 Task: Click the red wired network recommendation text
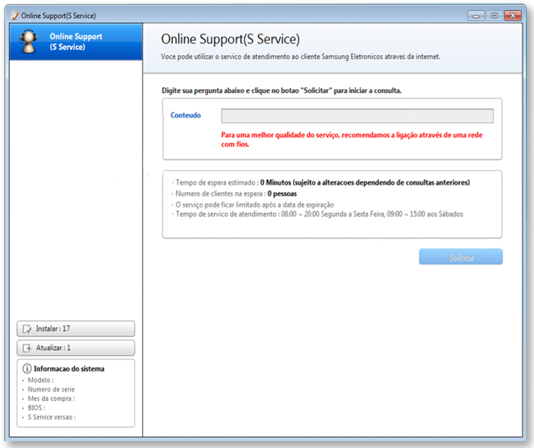click(x=352, y=139)
